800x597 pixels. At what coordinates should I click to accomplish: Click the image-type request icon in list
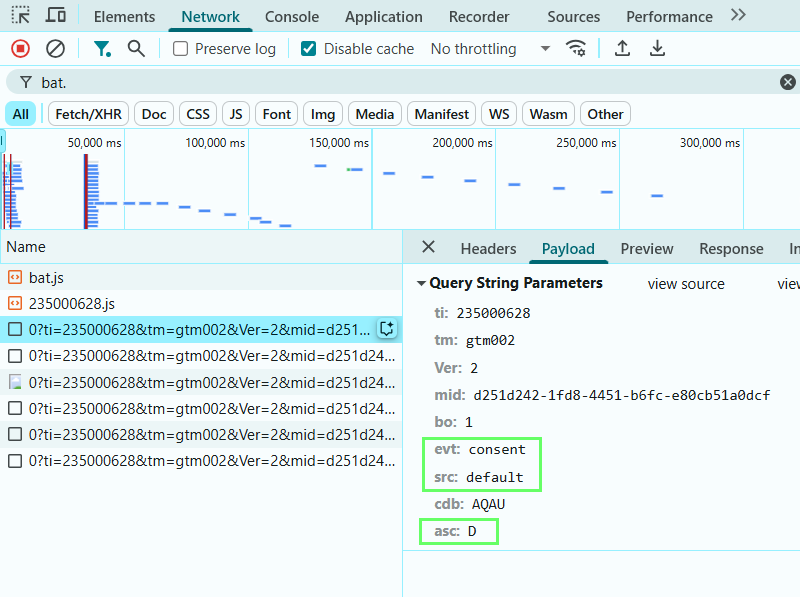pyautogui.click(x=15, y=382)
